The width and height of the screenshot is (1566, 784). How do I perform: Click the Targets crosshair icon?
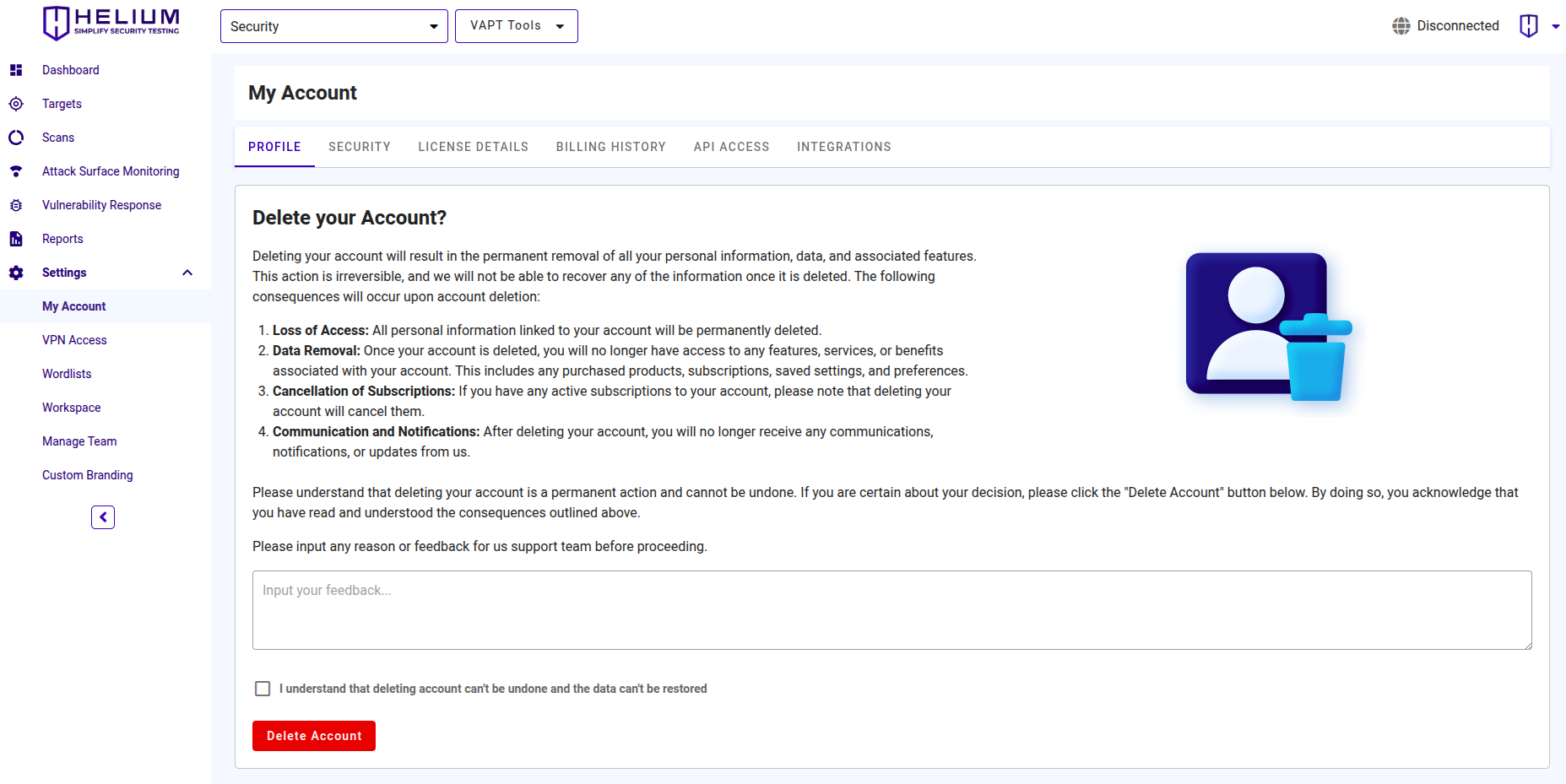[x=16, y=104]
